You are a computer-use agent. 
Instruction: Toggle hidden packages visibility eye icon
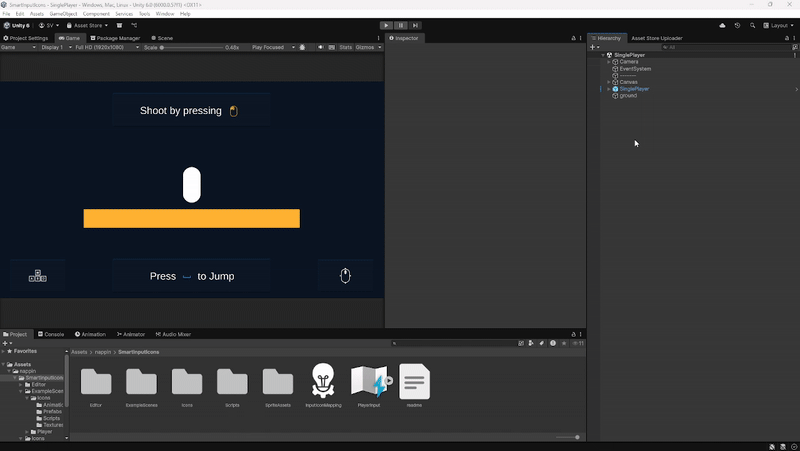578,344
